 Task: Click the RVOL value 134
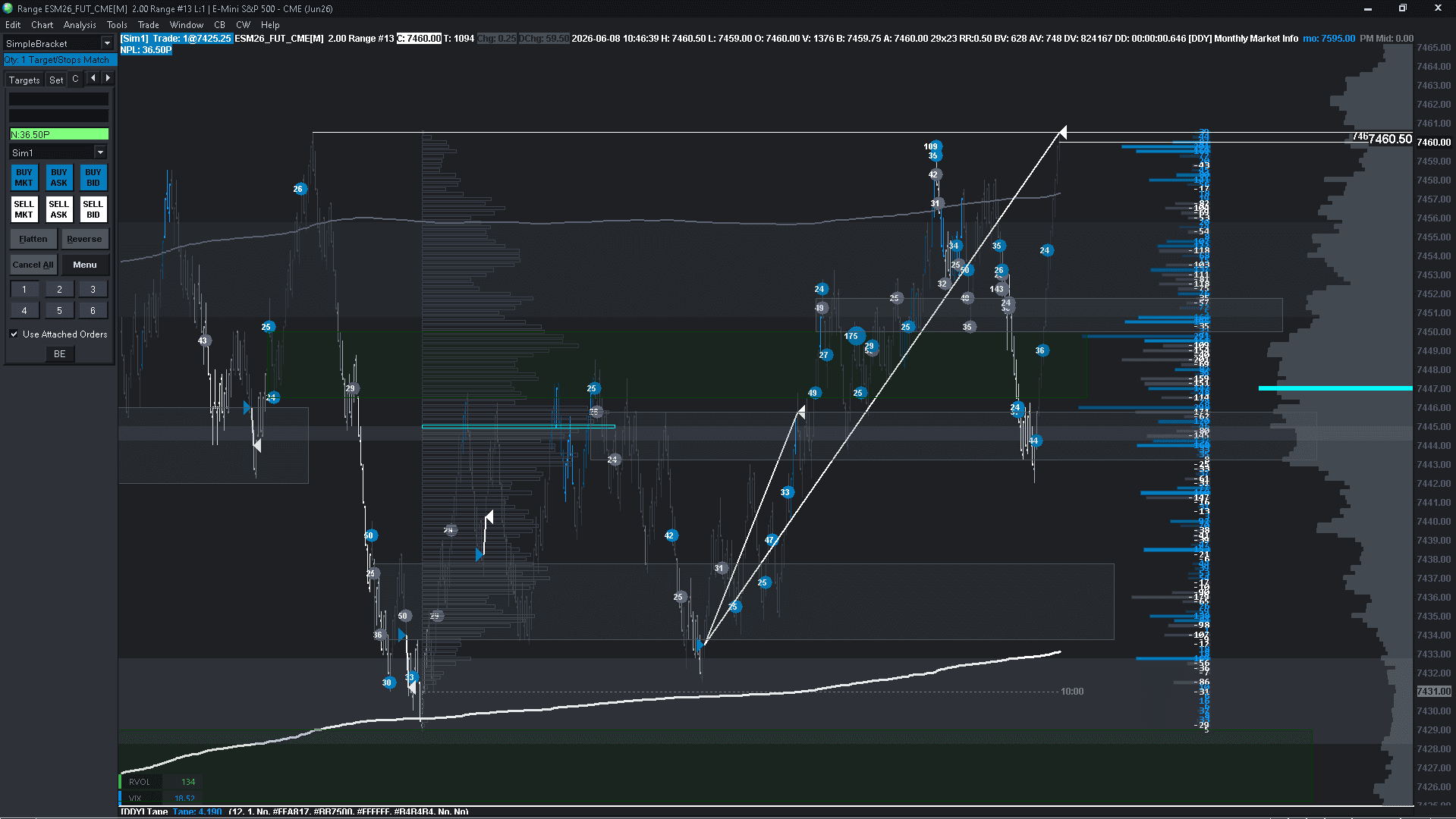click(x=188, y=782)
